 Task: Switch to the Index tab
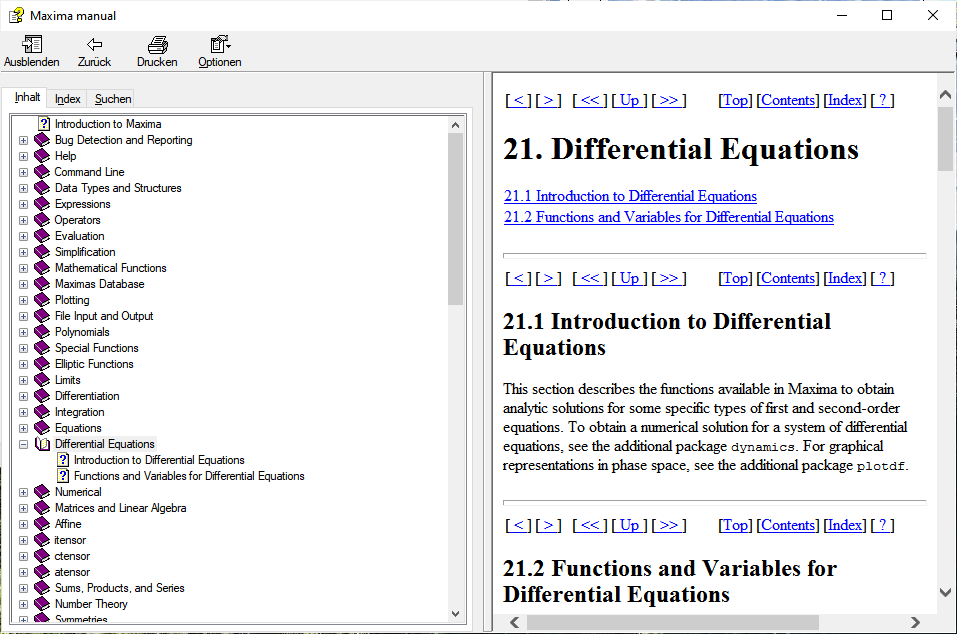click(x=68, y=99)
